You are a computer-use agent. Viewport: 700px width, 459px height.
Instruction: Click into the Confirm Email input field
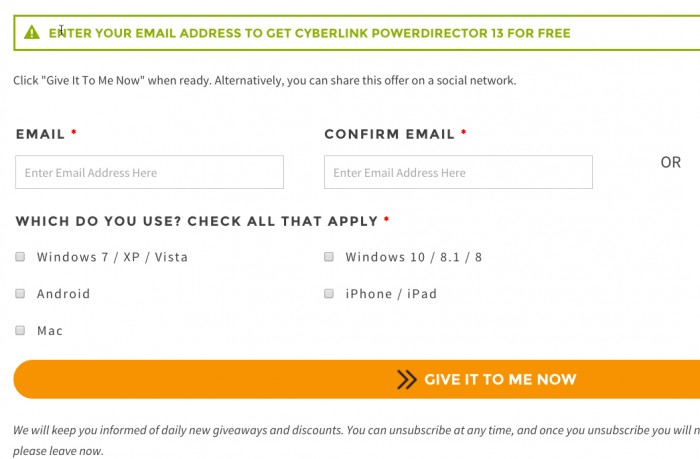click(458, 172)
